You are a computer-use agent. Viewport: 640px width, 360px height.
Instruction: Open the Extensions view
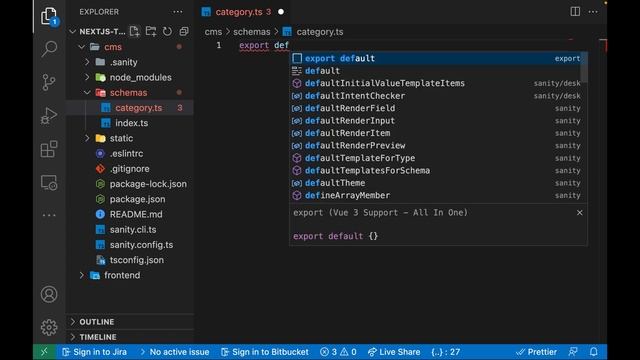pos(49,149)
